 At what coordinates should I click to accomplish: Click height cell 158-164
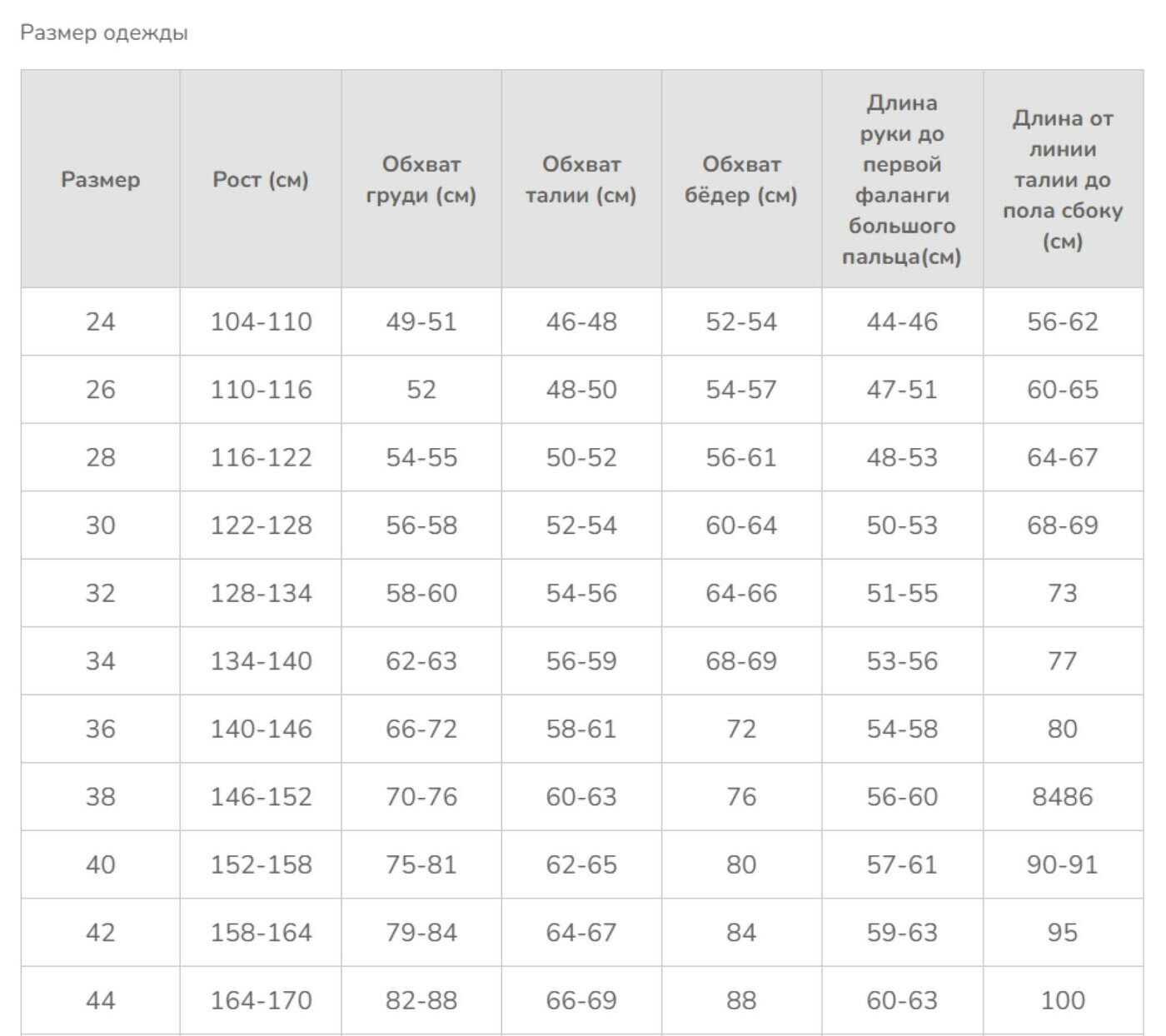tap(261, 933)
